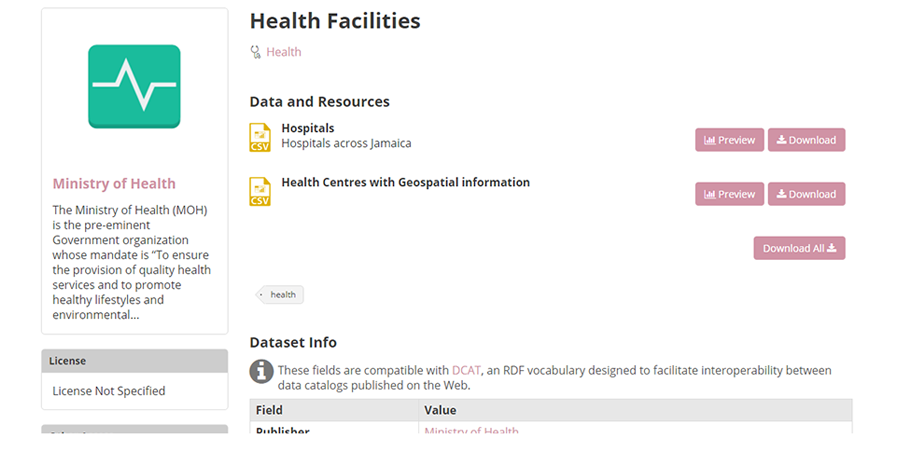Click the License panel header

[x=134, y=361]
